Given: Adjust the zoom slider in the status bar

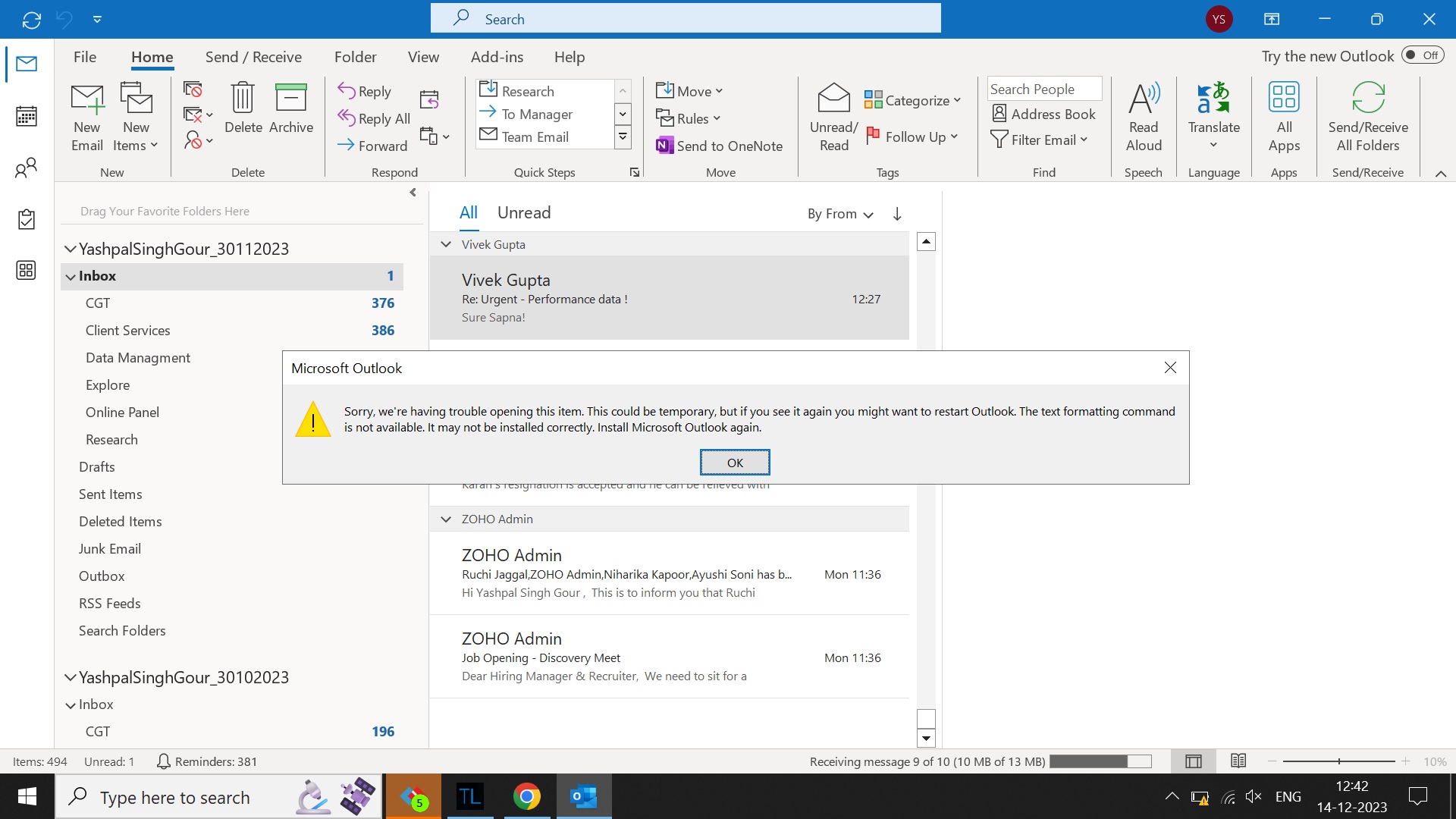Looking at the screenshot, I should coord(1338,761).
